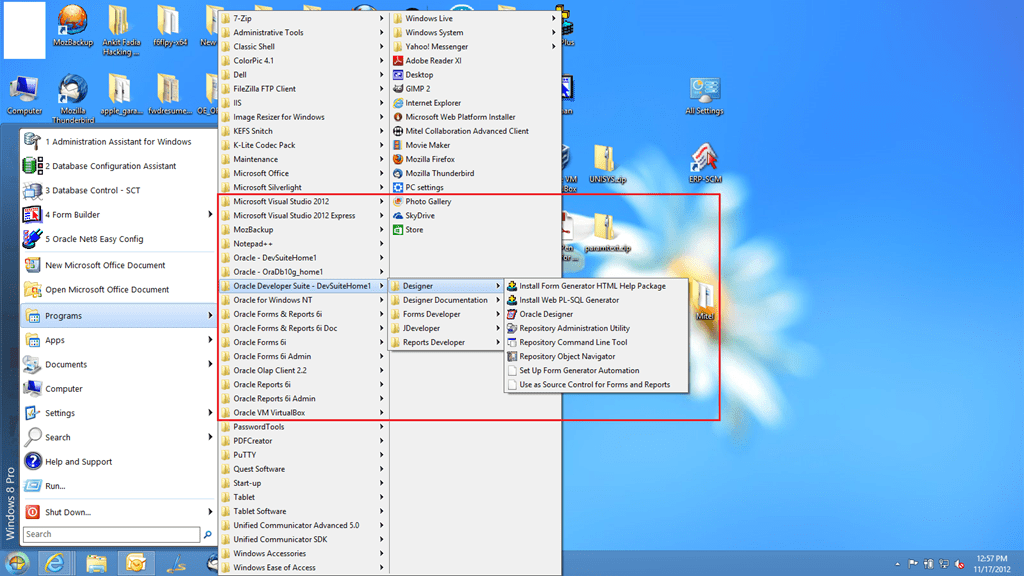1024x576 pixels.
Task: Open Mozilla Firefox menu entry
Action: click(x=475, y=159)
